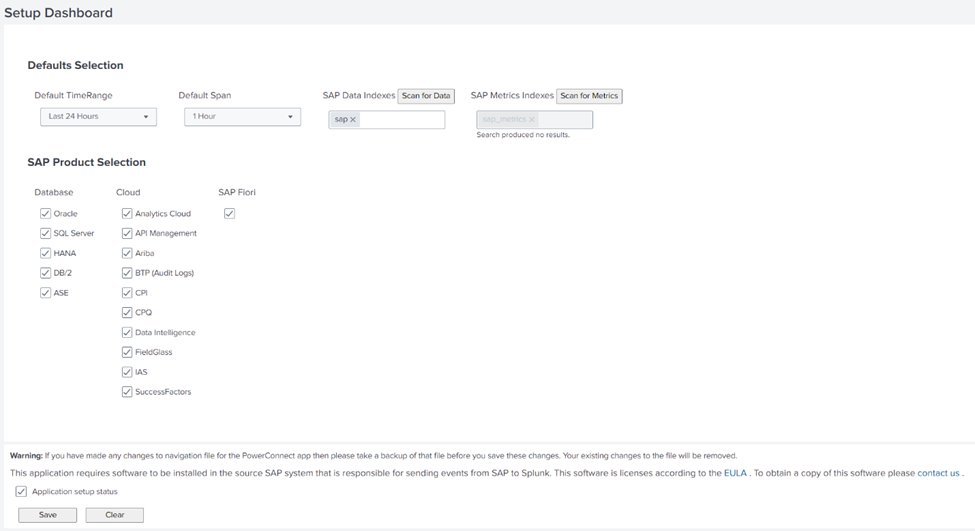Follow the contact us link

click(938, 473)
